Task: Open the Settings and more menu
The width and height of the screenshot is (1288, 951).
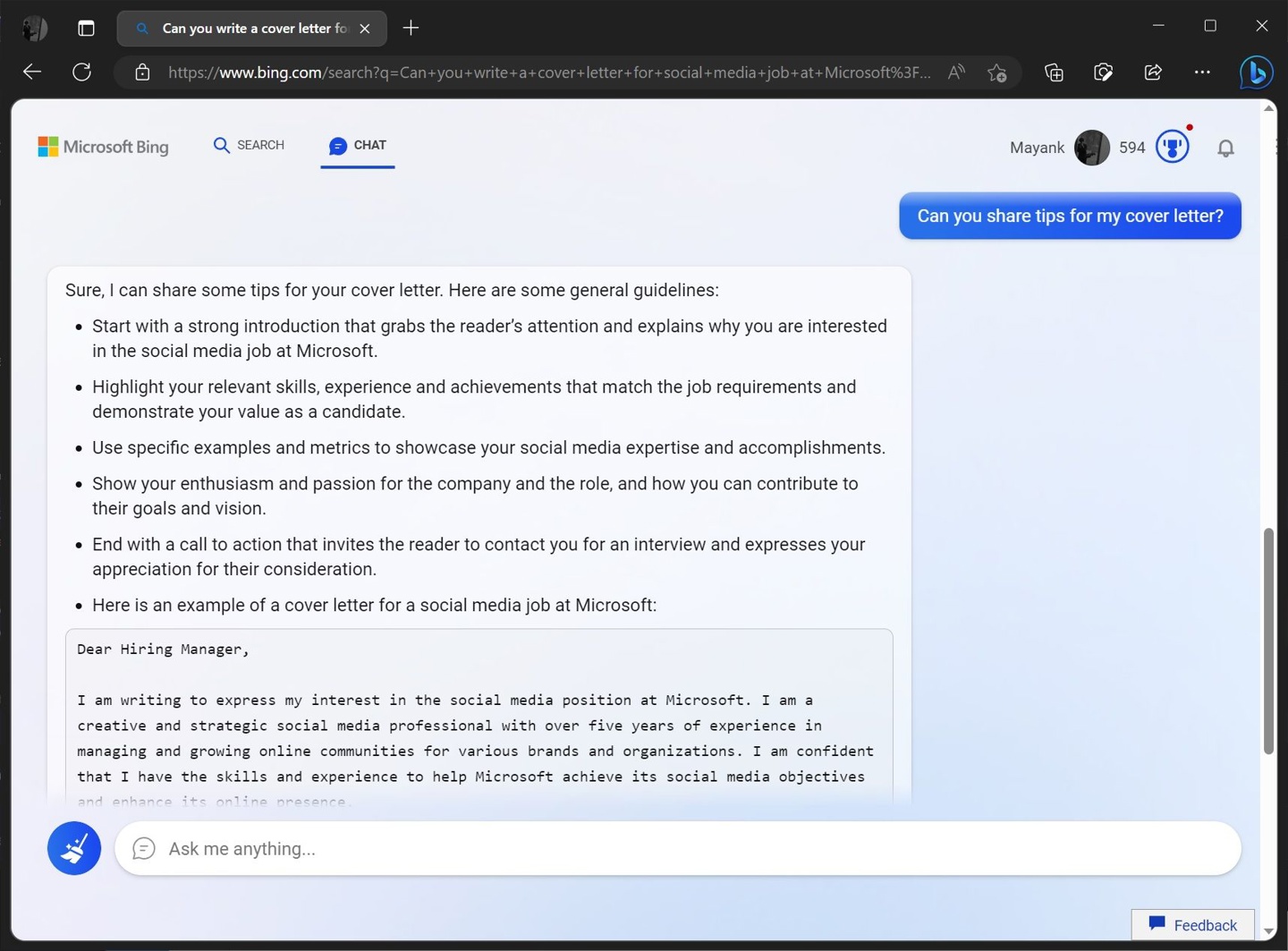Action: [1202, 72]
